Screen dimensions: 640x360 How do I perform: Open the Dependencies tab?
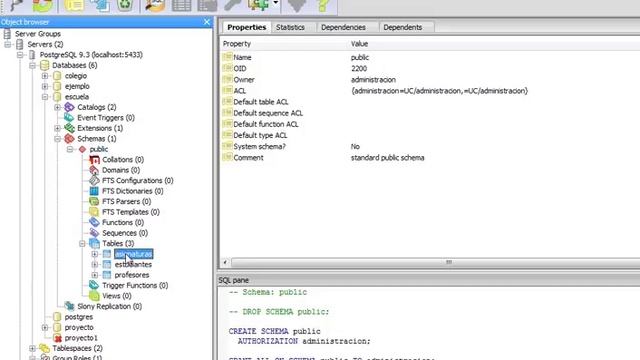click(343, 27)
